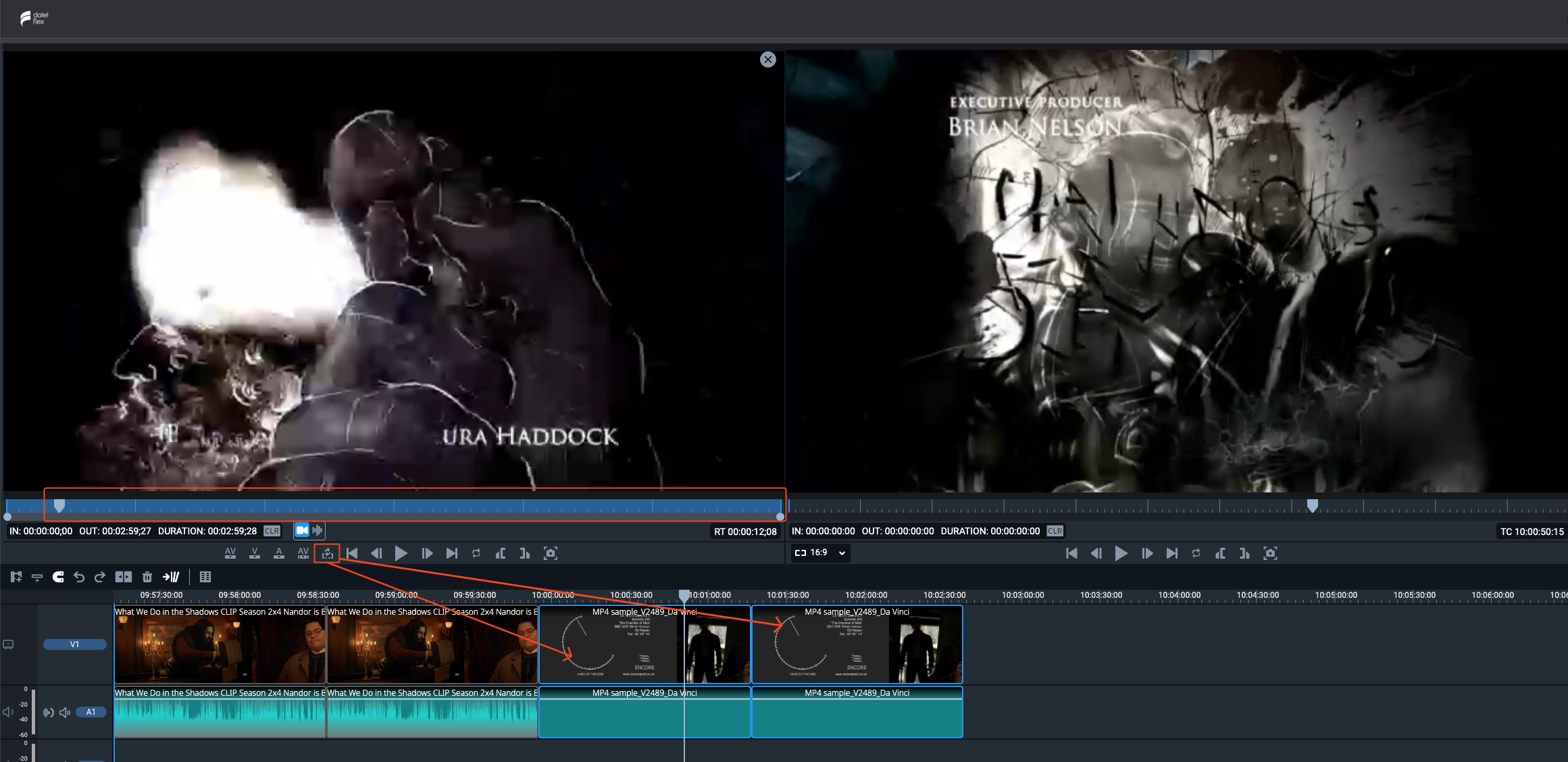This screenshot has height=762, width=1568.
Task: Select the A1 track label
Action: [x=91, y=712]
